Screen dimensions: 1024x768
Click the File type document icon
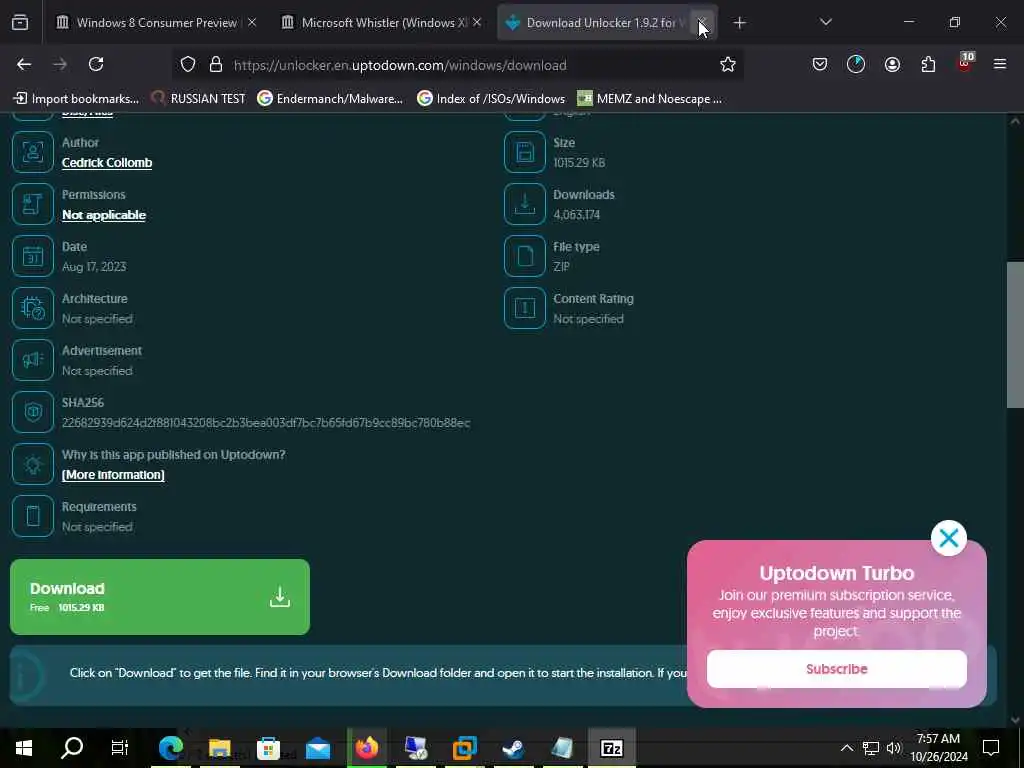[x=524, y=256]
